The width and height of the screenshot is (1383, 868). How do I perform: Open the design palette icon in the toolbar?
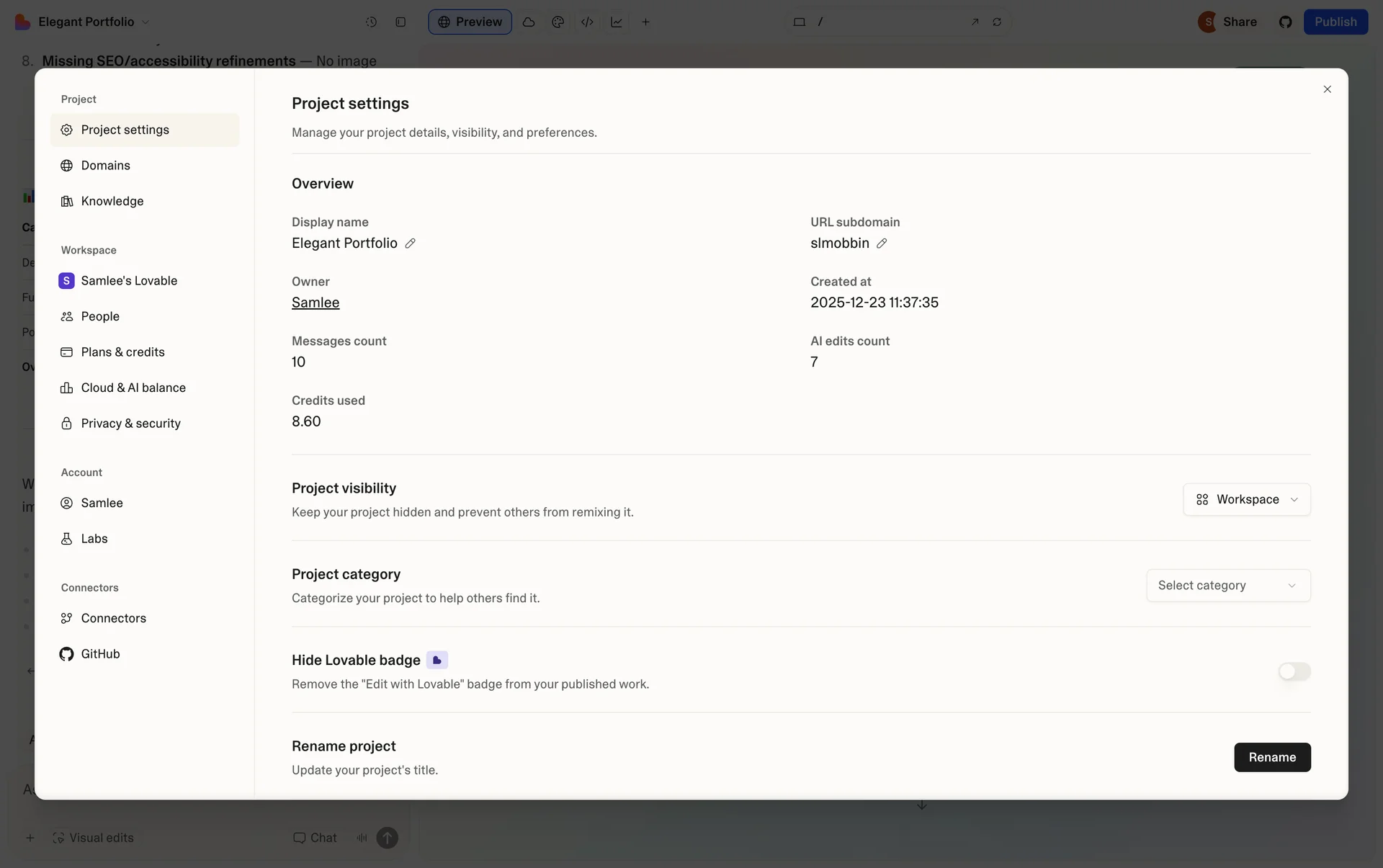[x=558, y=22]
